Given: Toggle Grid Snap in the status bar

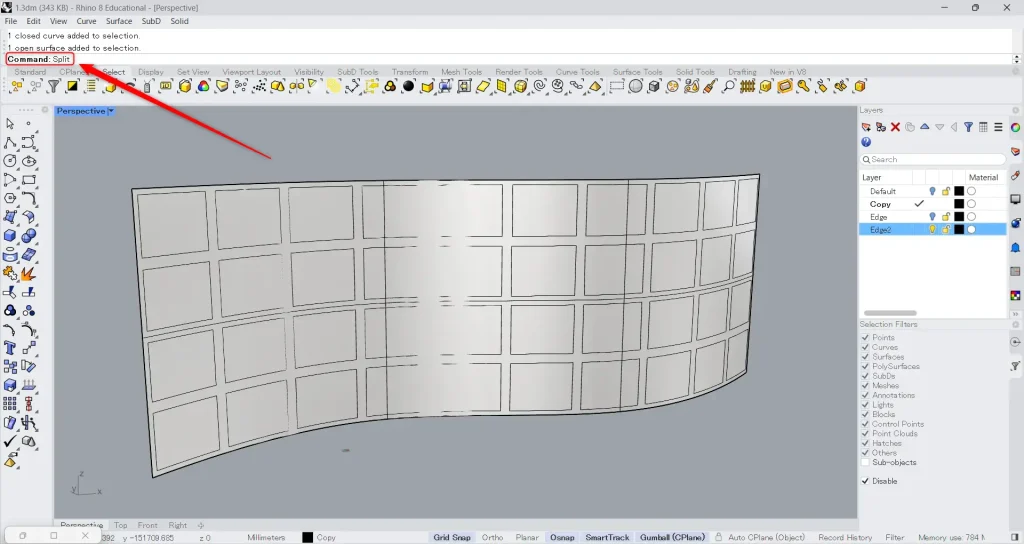Looking at the screenshot, I should coord(452,537).
